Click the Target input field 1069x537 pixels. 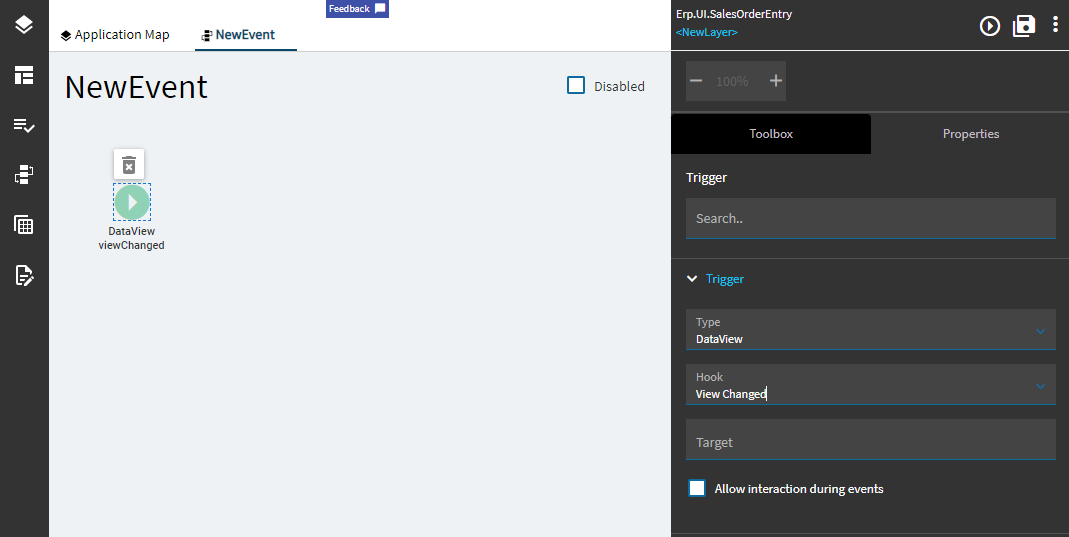coord(871,440)
